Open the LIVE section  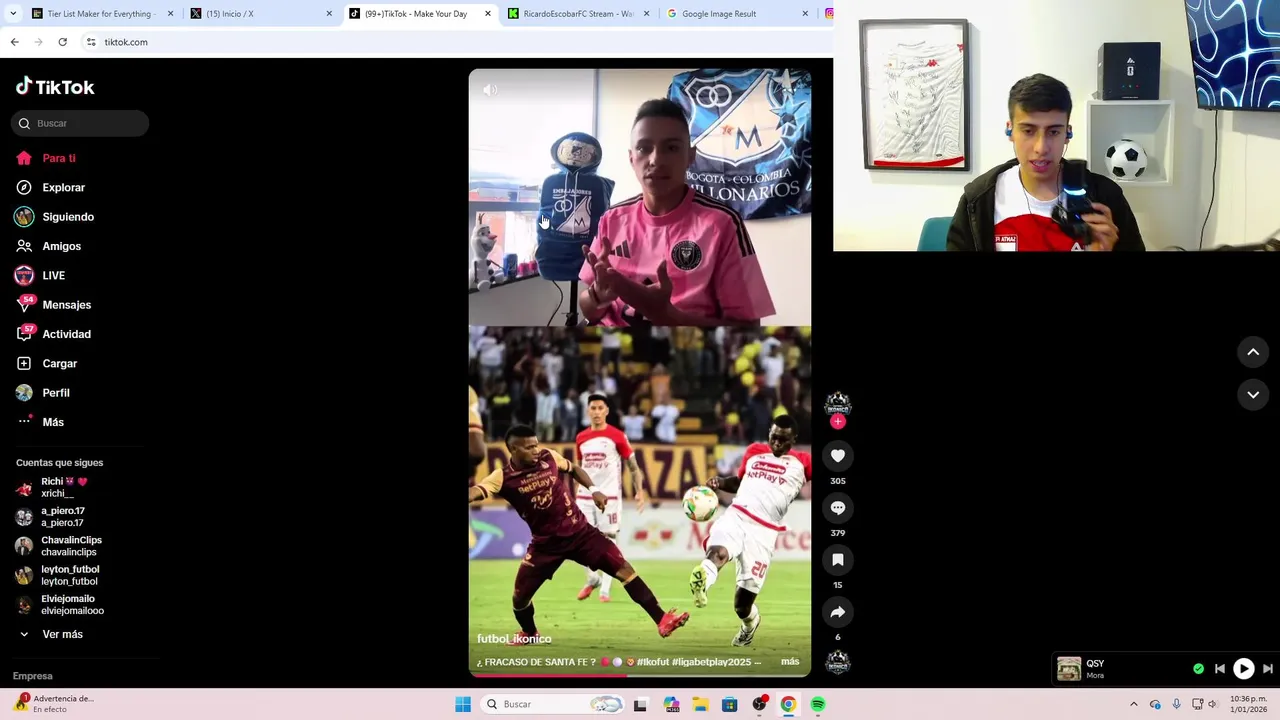(x=40, y=275)
